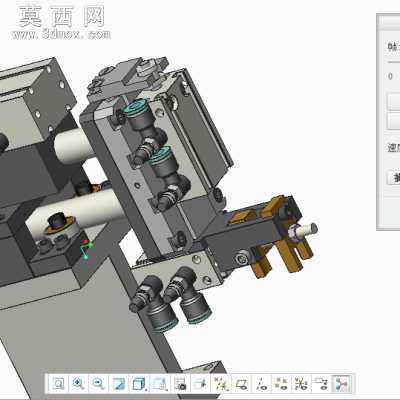This screenshot has width=400, height=400.
Task: Toggle the coordinate system display icon
Action: [x=302, y=383]
